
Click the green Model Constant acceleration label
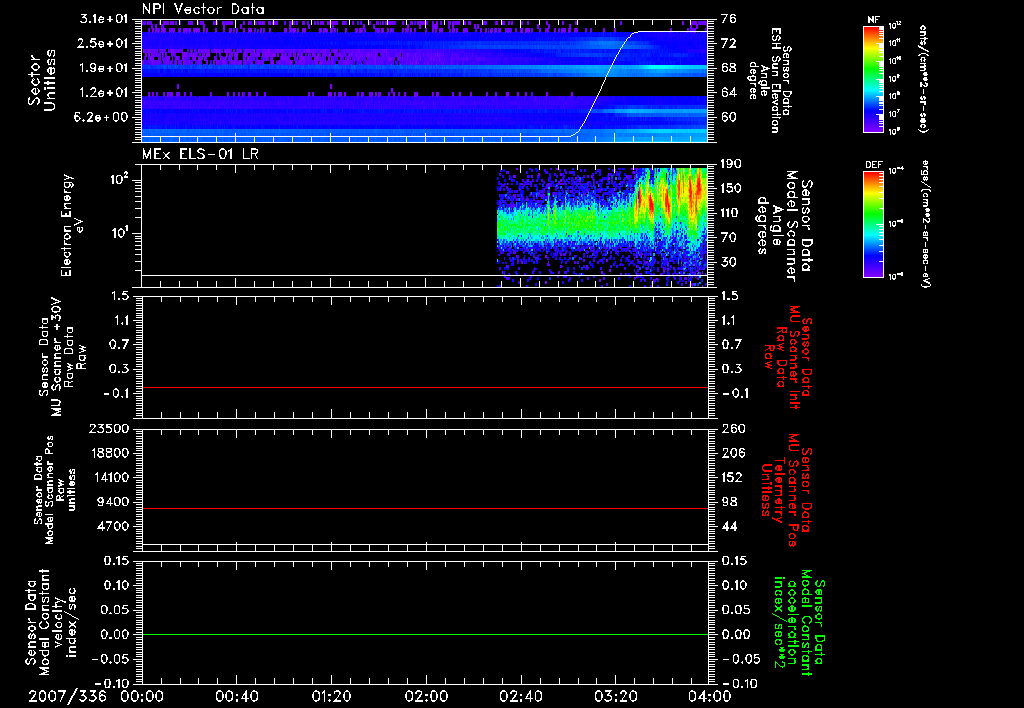point(799,624)
